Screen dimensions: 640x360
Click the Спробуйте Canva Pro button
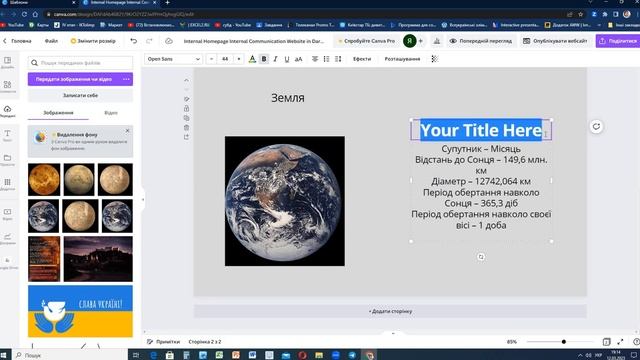tap(367, 41)
